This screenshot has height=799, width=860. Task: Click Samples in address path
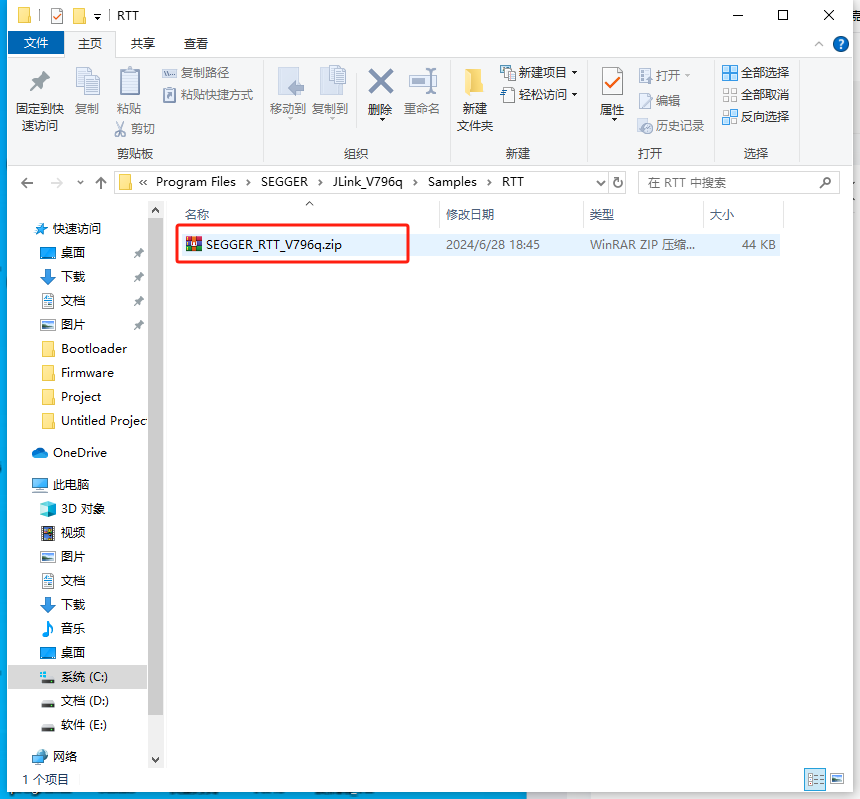452,182
